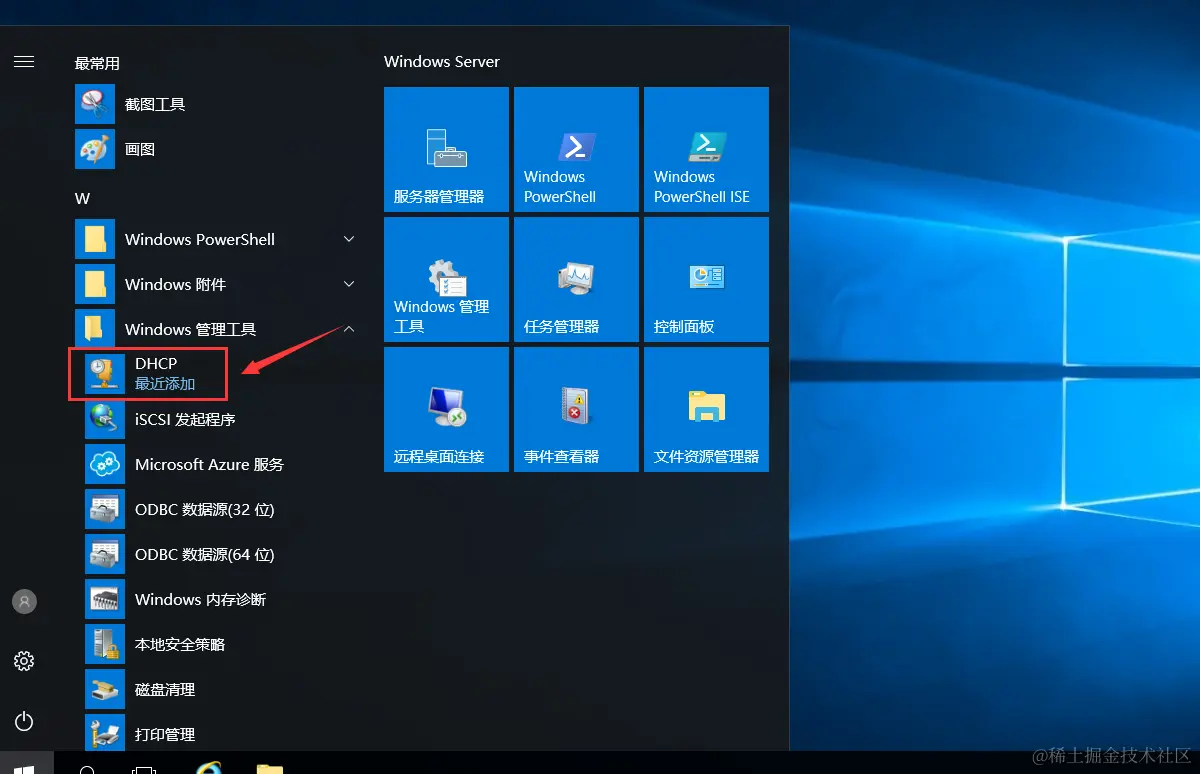Launch the 远程桌面连接 tile
The height and width of the screenshot is (774, 1200).
[446, 409]
